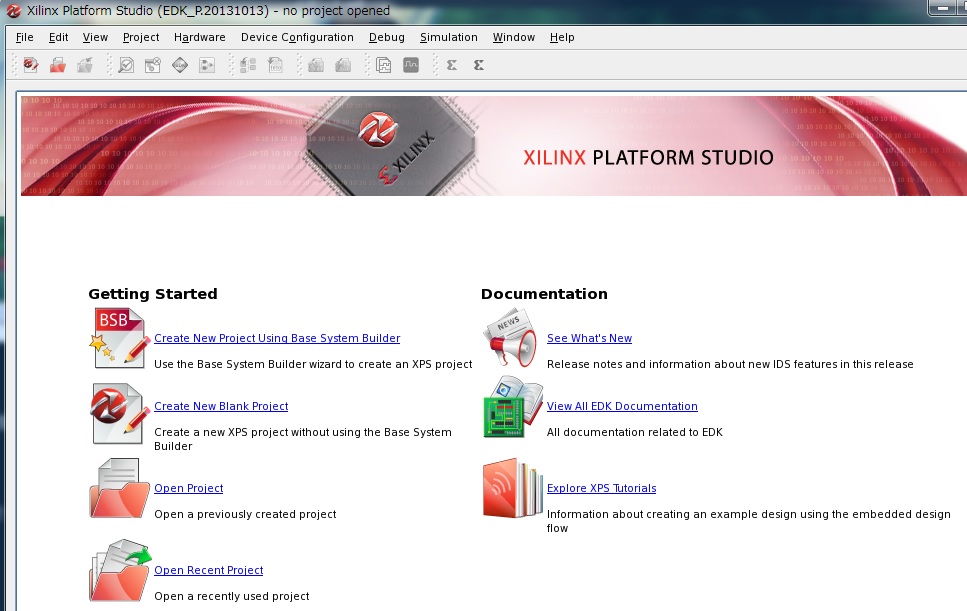The width and height of the screenshot is (967, 611).
Task: Open the Debug menu
Action: [x=387, y=37]
